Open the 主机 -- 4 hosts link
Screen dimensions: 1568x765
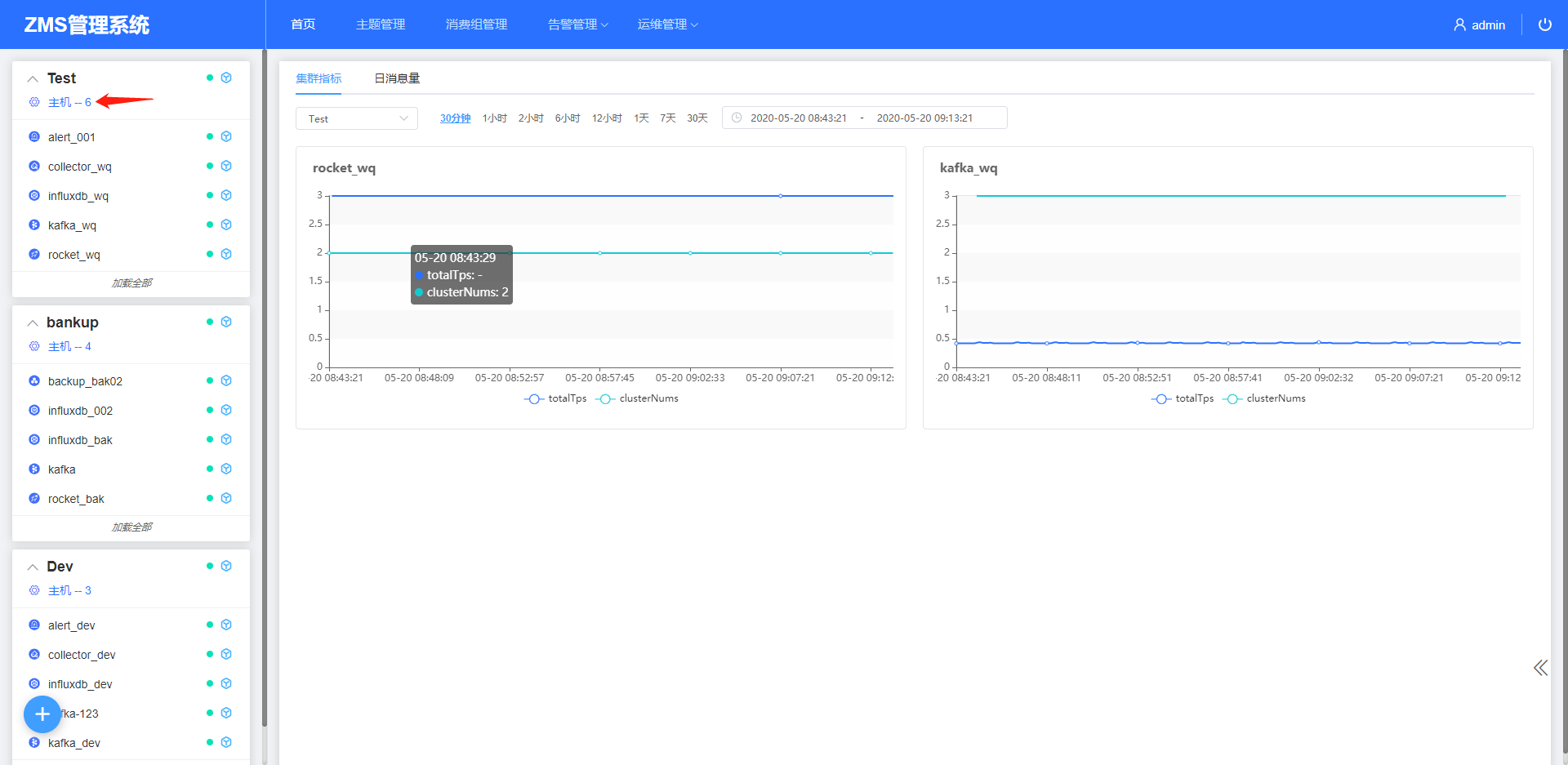[x=69, y=346]
